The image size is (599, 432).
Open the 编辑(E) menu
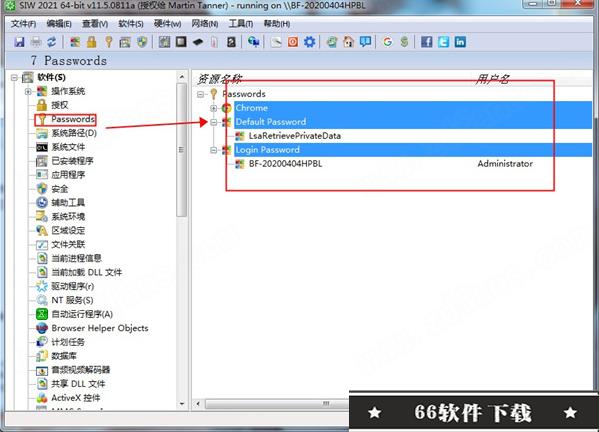coord(59,24)
